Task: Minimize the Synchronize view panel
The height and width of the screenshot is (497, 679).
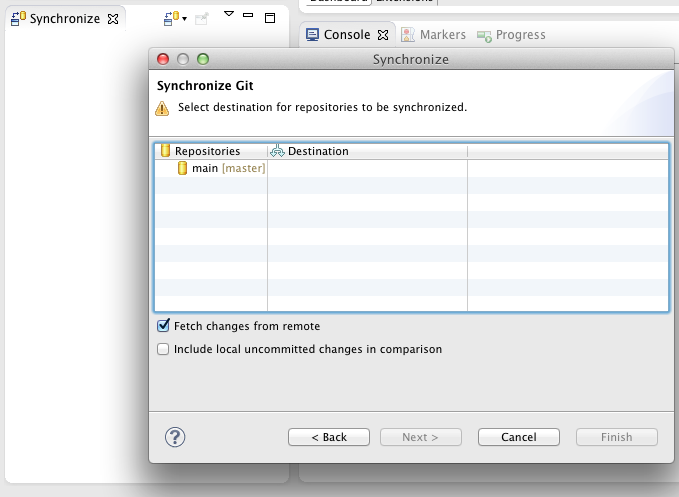Action: tap(248, 15)
